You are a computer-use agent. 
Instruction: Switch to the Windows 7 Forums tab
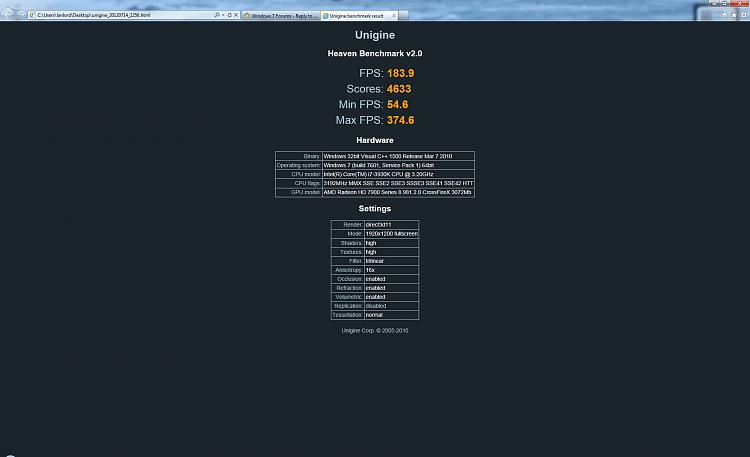281,16
